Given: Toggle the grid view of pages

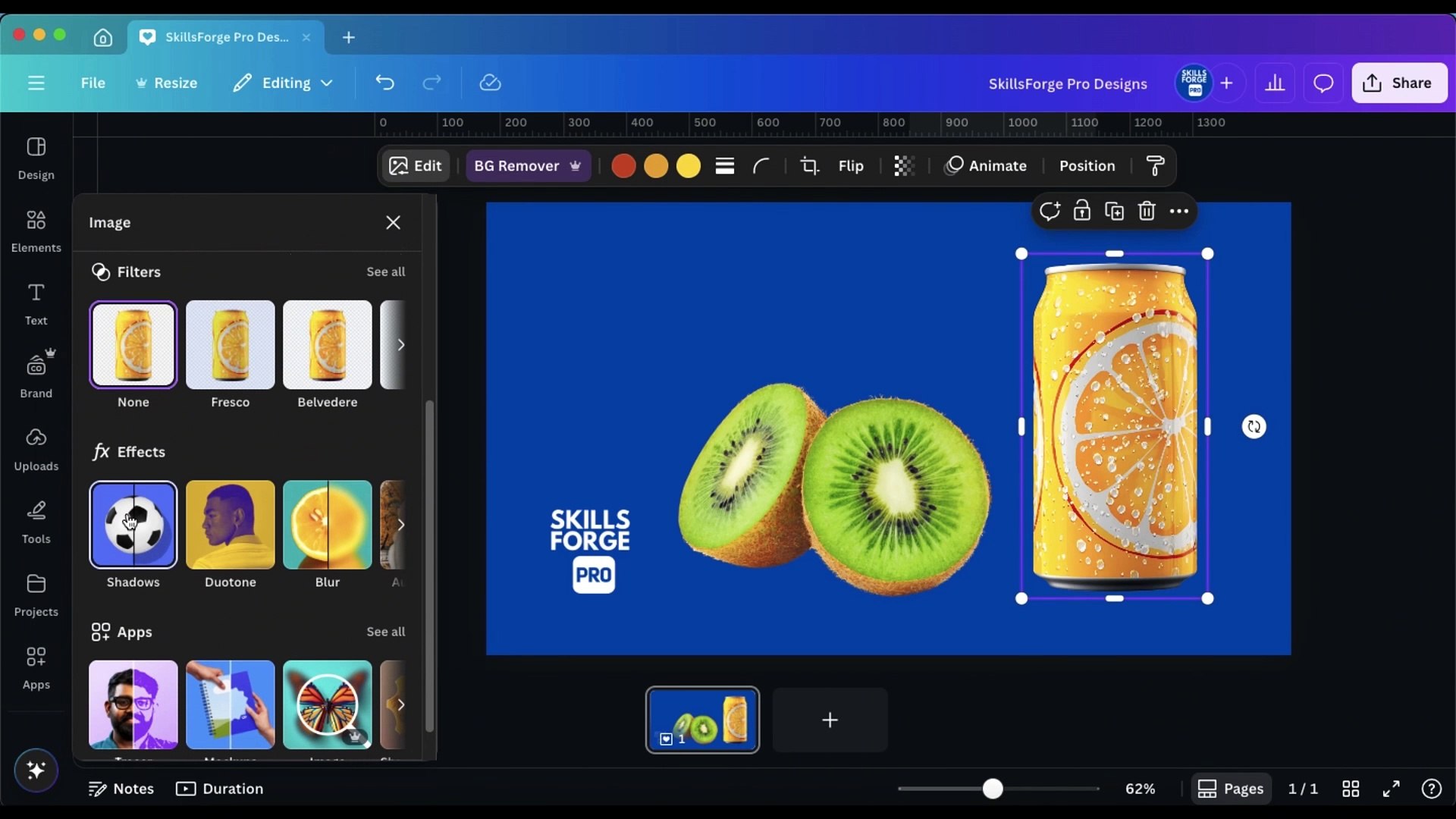Looking at the screenshot, I should (x=1351, y=789).
